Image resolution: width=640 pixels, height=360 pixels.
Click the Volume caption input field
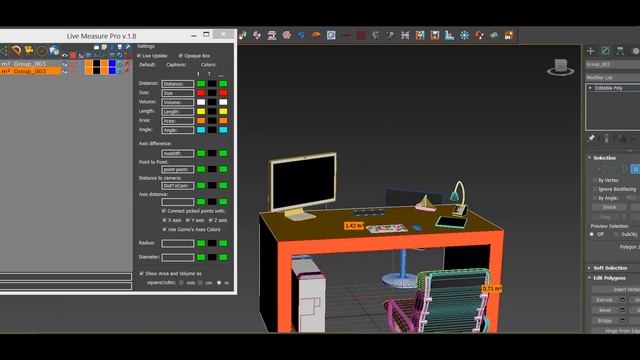click(x=178, y=102)
